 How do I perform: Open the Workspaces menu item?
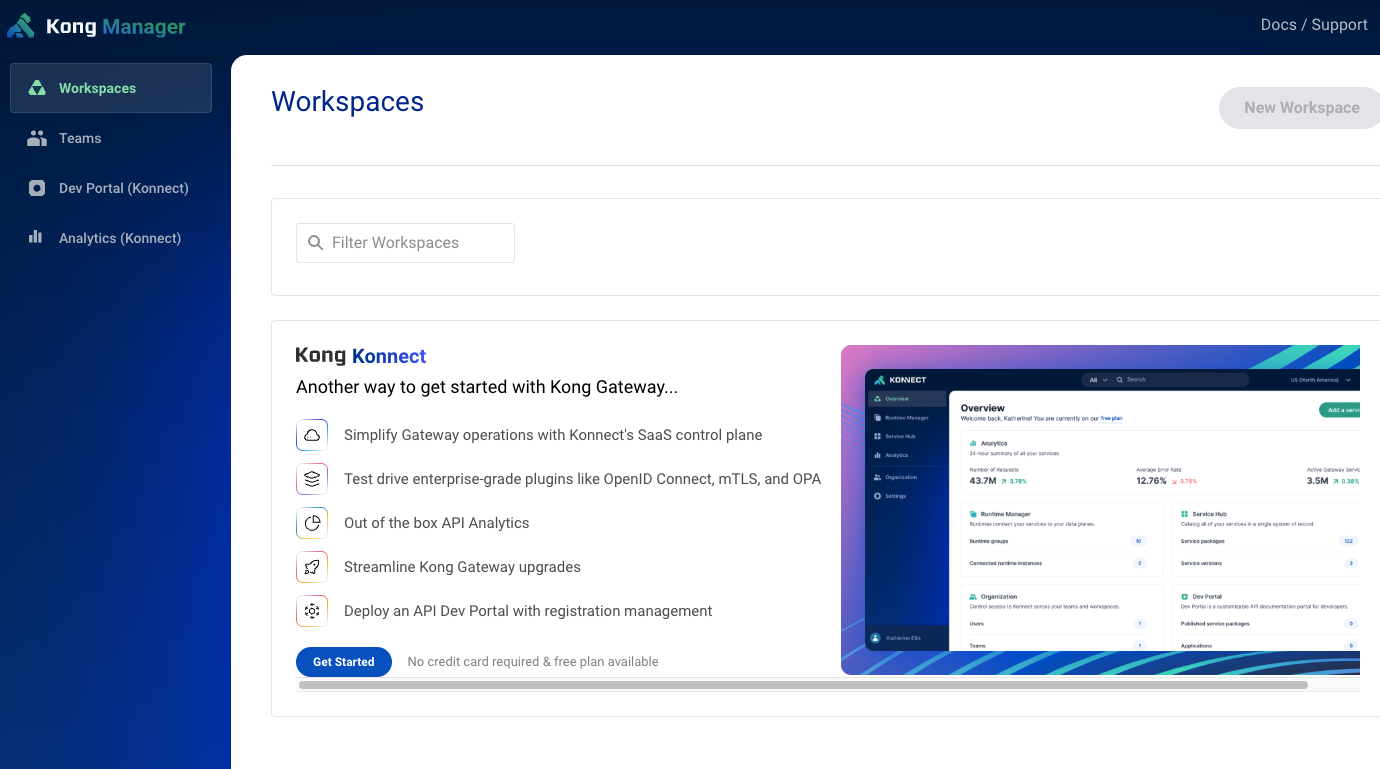point(111,88)
